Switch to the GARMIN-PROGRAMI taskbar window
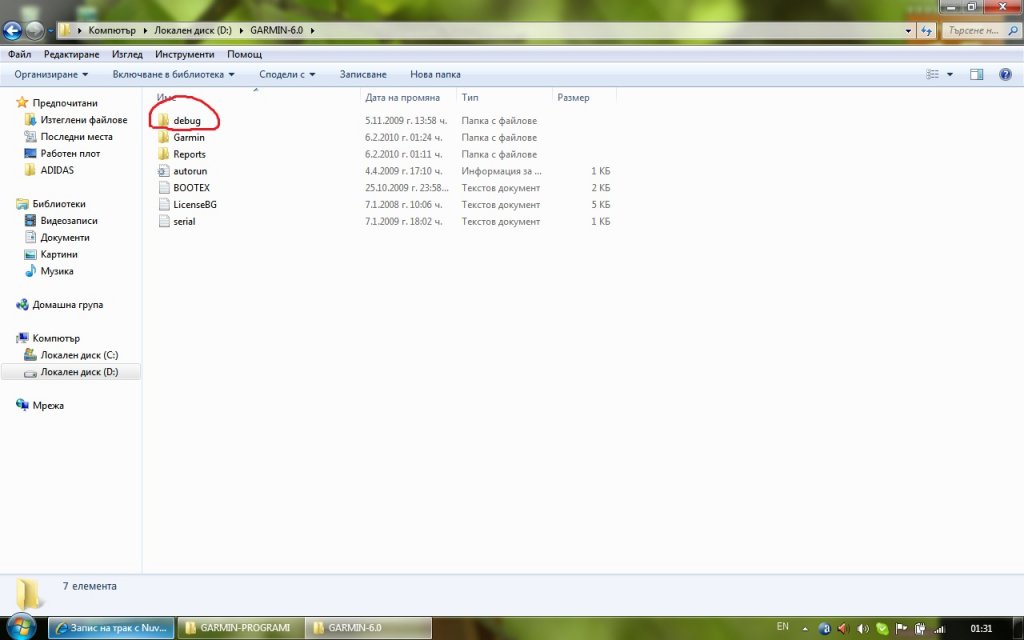Screen dimensions: 1024x640 [x=240, y=628]
